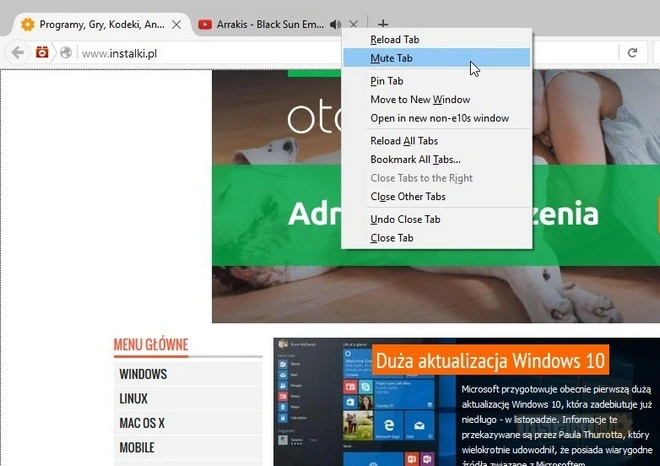Click in the www.instalki.pl address field
The image size is (660, 466).
pos(300,53)
